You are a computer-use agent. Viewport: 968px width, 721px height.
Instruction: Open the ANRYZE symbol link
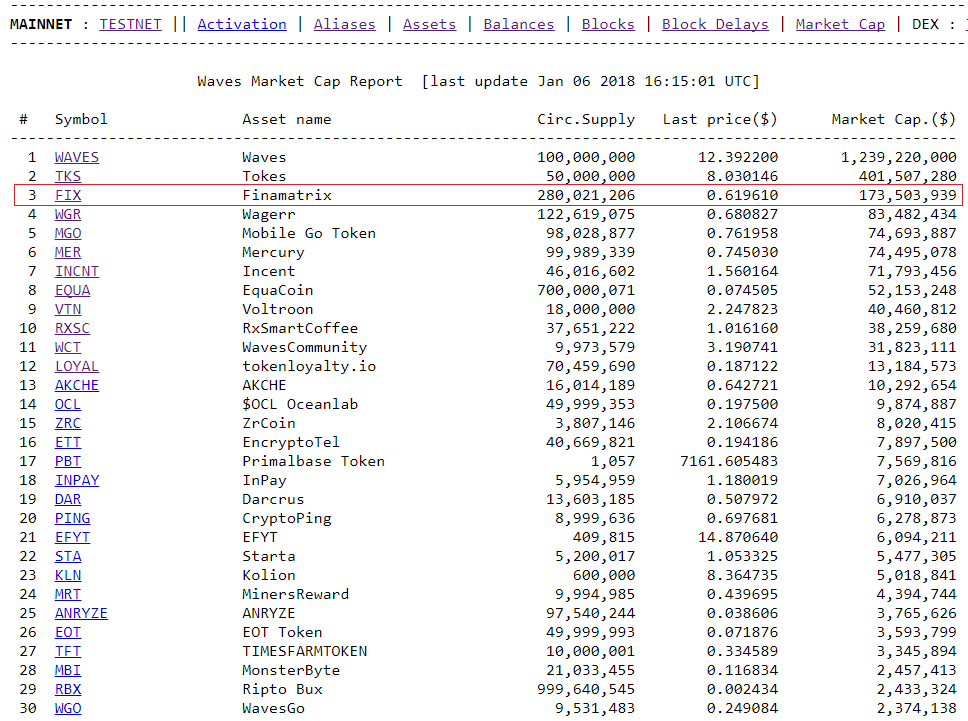[81, 614]
